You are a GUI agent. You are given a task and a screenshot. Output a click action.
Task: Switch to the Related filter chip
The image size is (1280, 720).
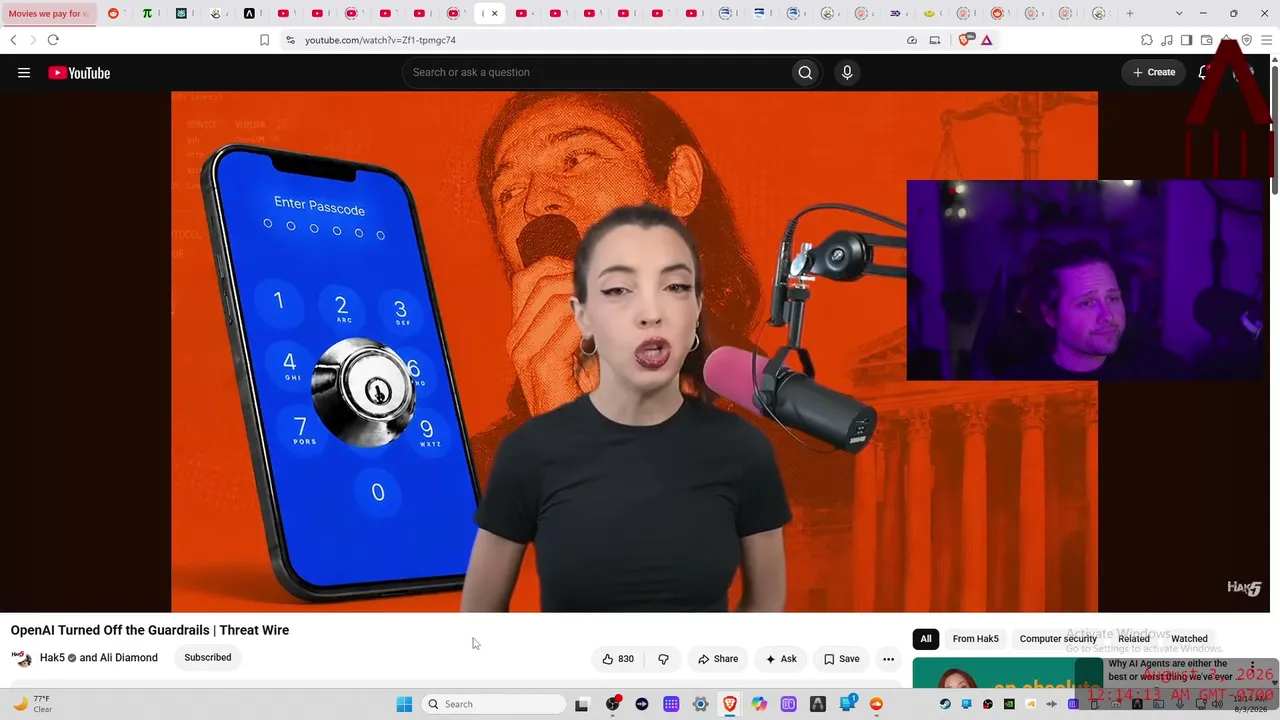click(x=1133, y=639)
